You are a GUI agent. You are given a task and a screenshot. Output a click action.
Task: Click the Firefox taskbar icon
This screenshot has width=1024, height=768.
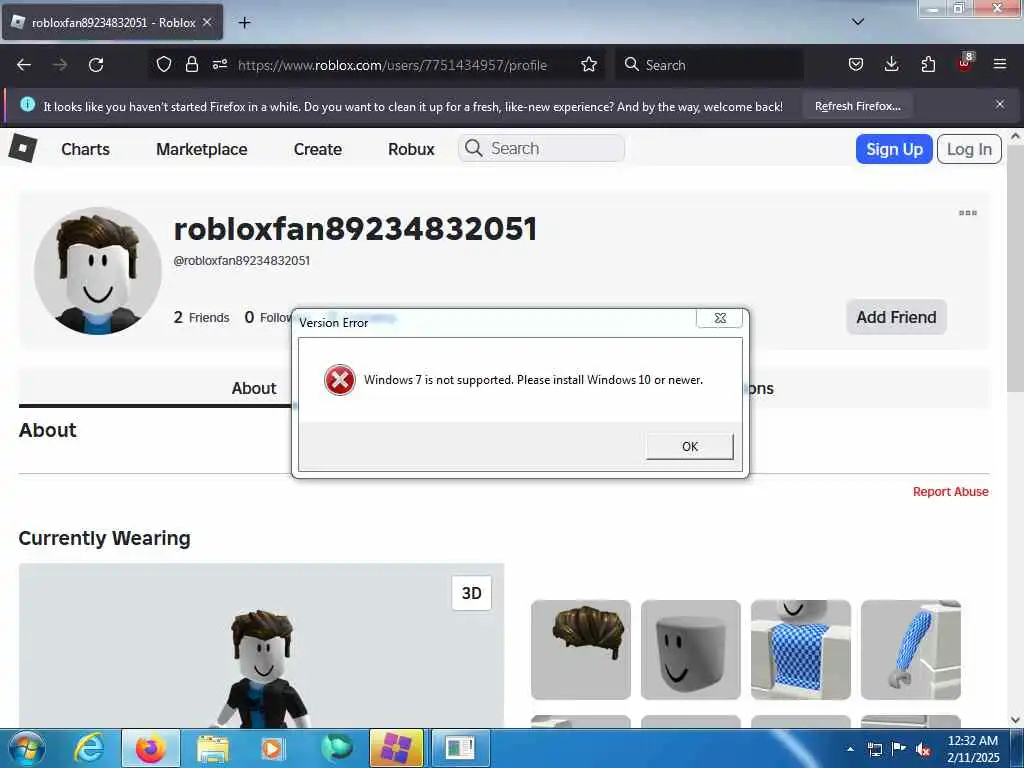150,748
